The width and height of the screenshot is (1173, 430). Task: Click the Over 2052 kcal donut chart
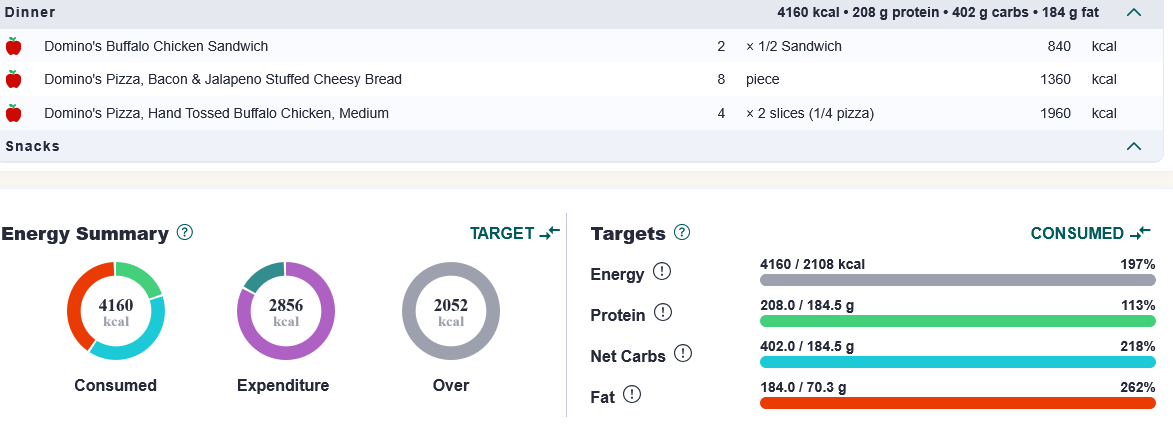(x=451, y=311)
